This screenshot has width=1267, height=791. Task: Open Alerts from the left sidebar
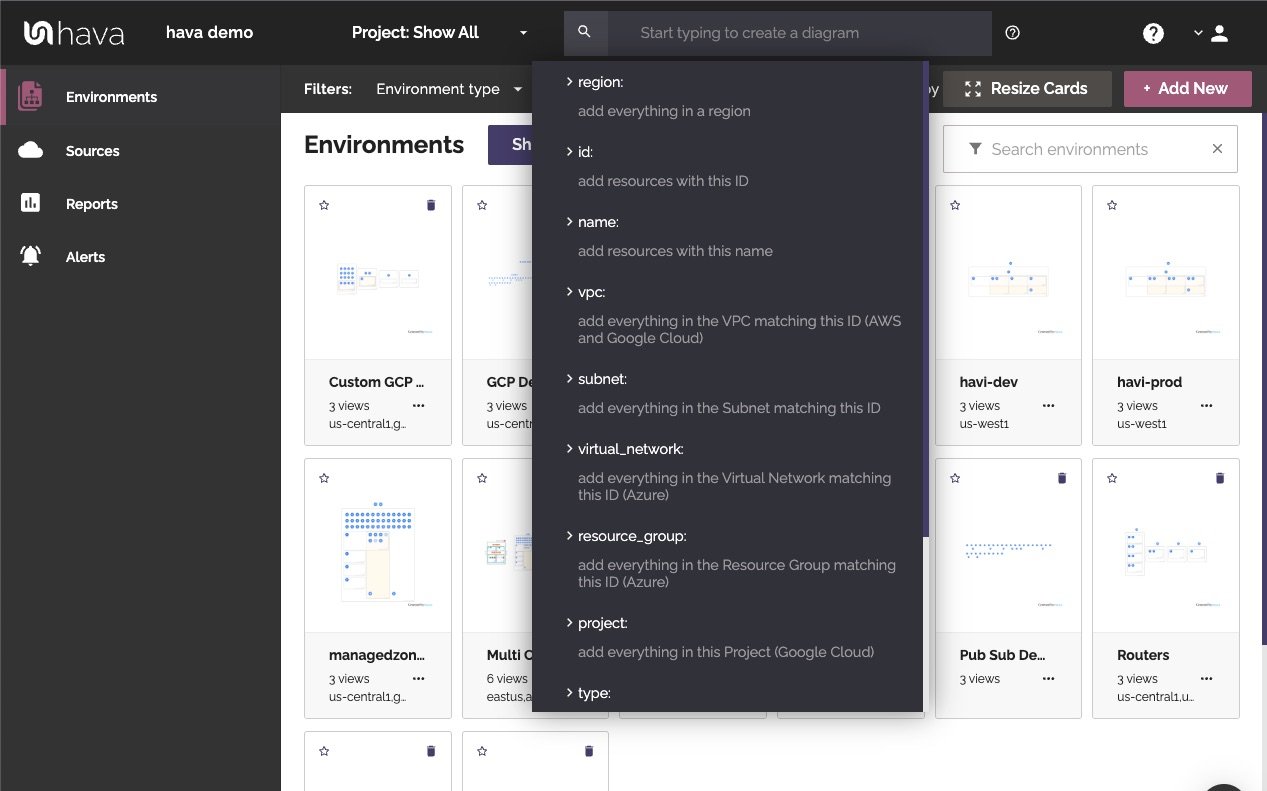(x=84, y=256)
